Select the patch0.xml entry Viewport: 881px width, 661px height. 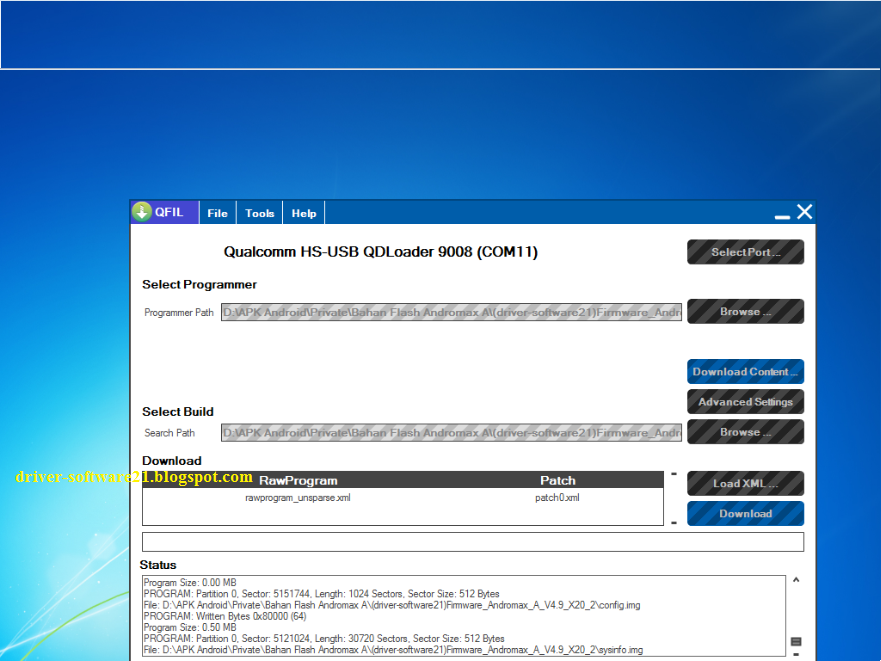(550, 497)
